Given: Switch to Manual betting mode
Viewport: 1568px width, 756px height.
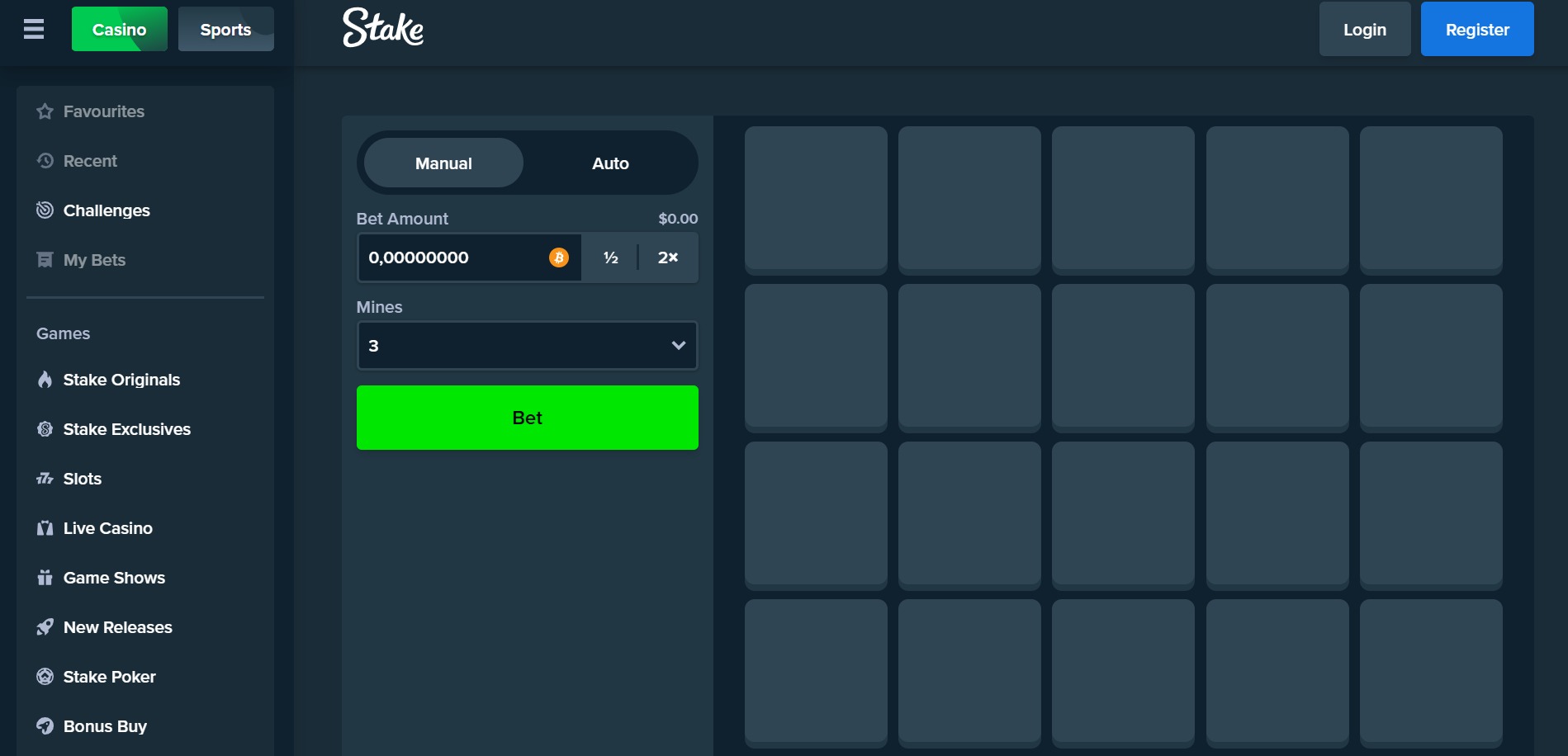Looking at the screenshot, I should click(443, 163).
